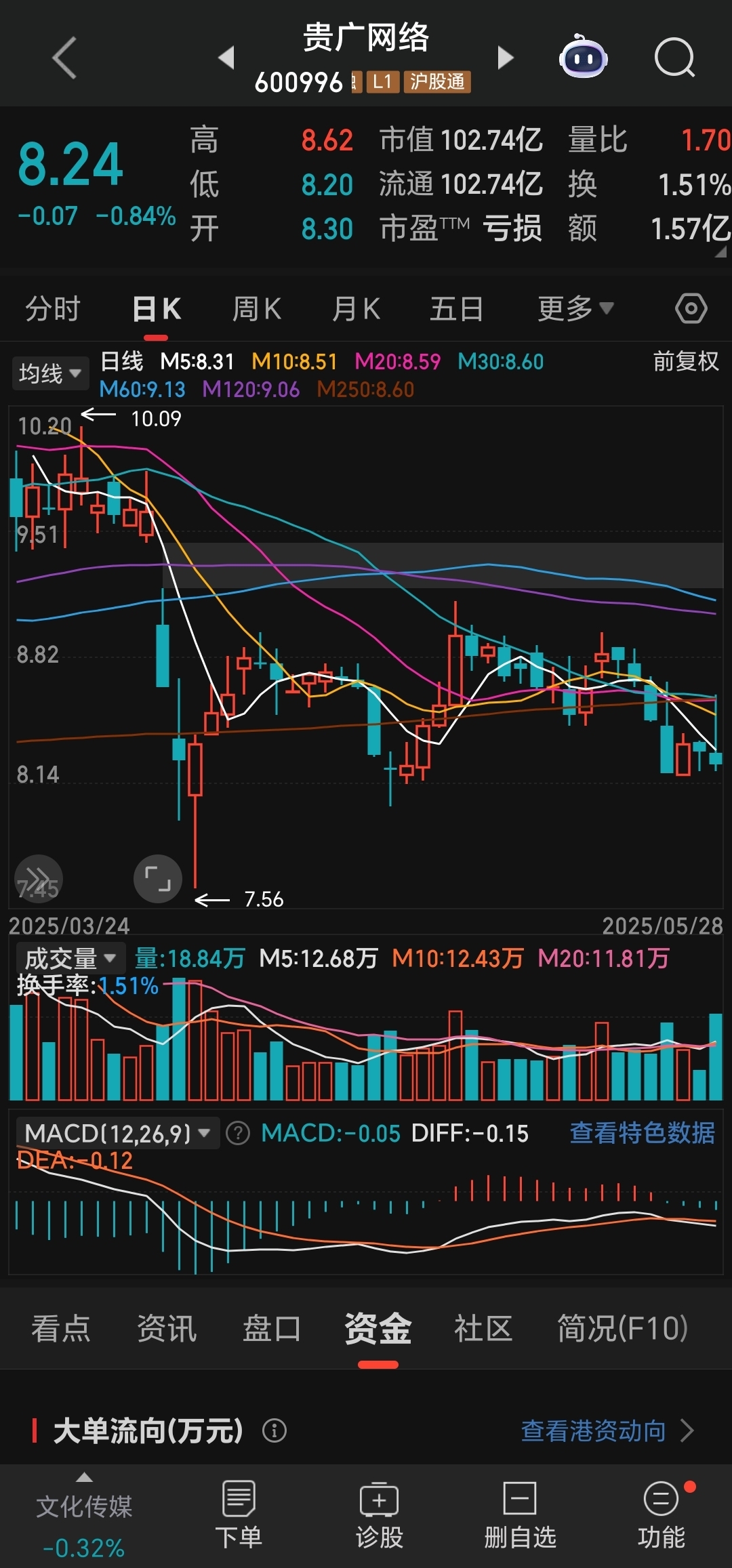
Task: Tap 查看港资动向 link
Action: pos(593,1430)
